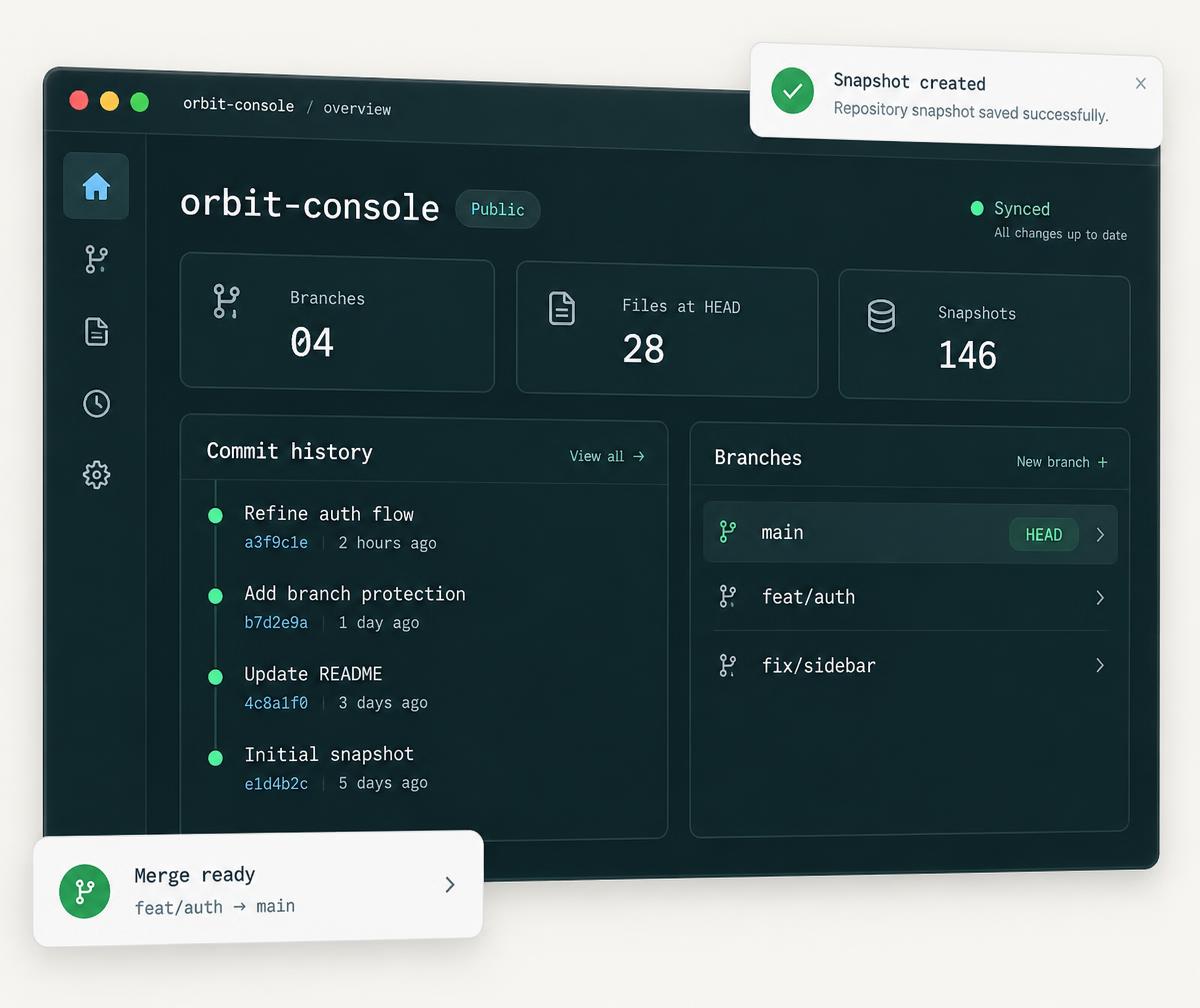Expand the fix/sidebar branch chevron

pos(1100,665)
